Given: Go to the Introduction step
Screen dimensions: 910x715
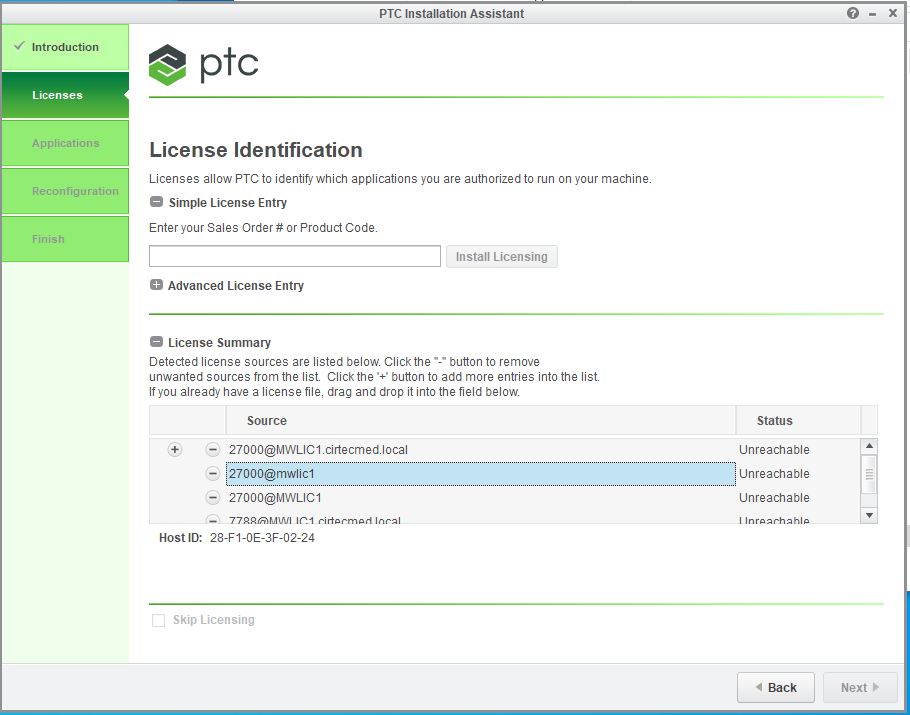Looking at the screenshot, I should click(x=65, y=47).
